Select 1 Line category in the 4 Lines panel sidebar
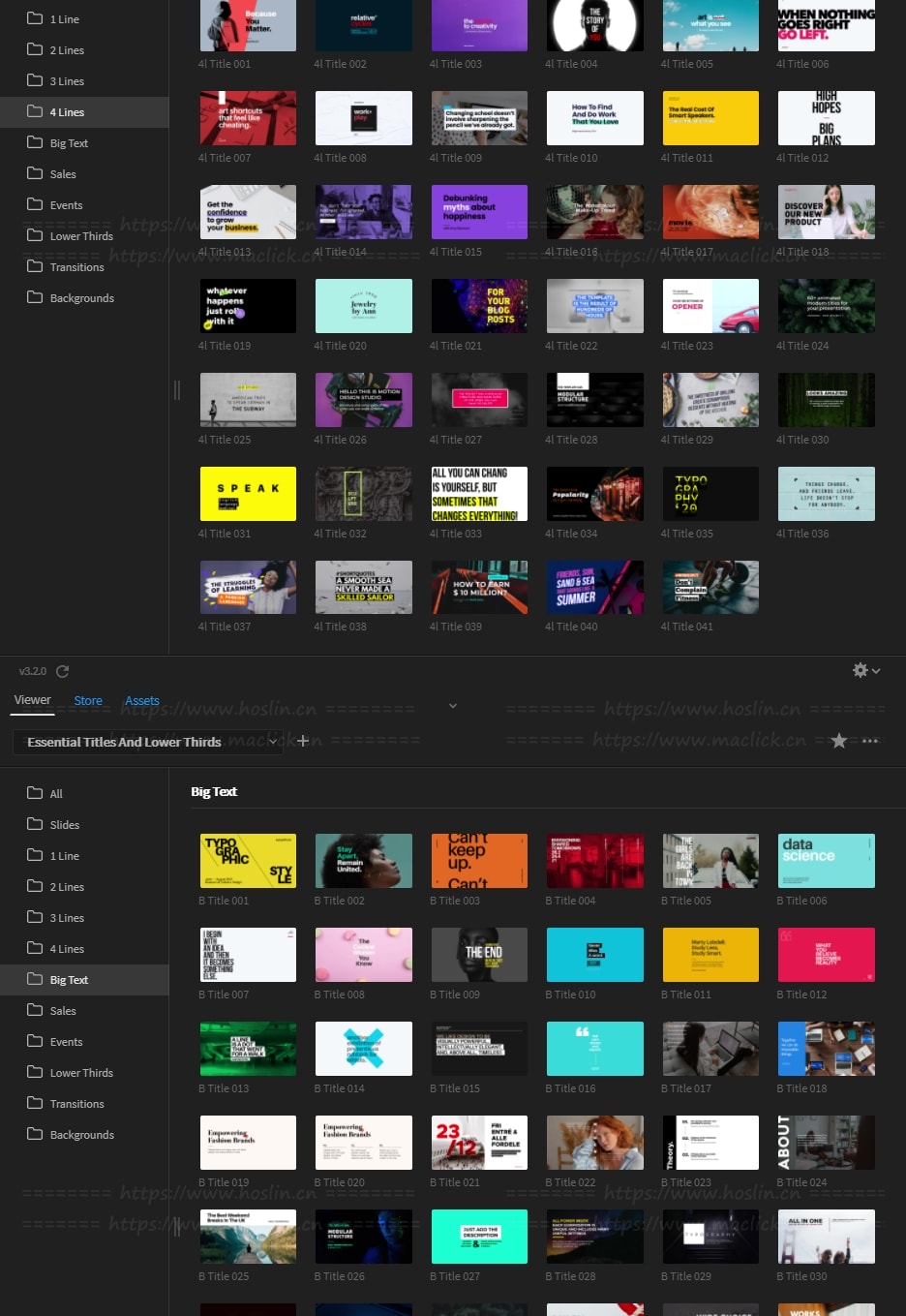 84,18
